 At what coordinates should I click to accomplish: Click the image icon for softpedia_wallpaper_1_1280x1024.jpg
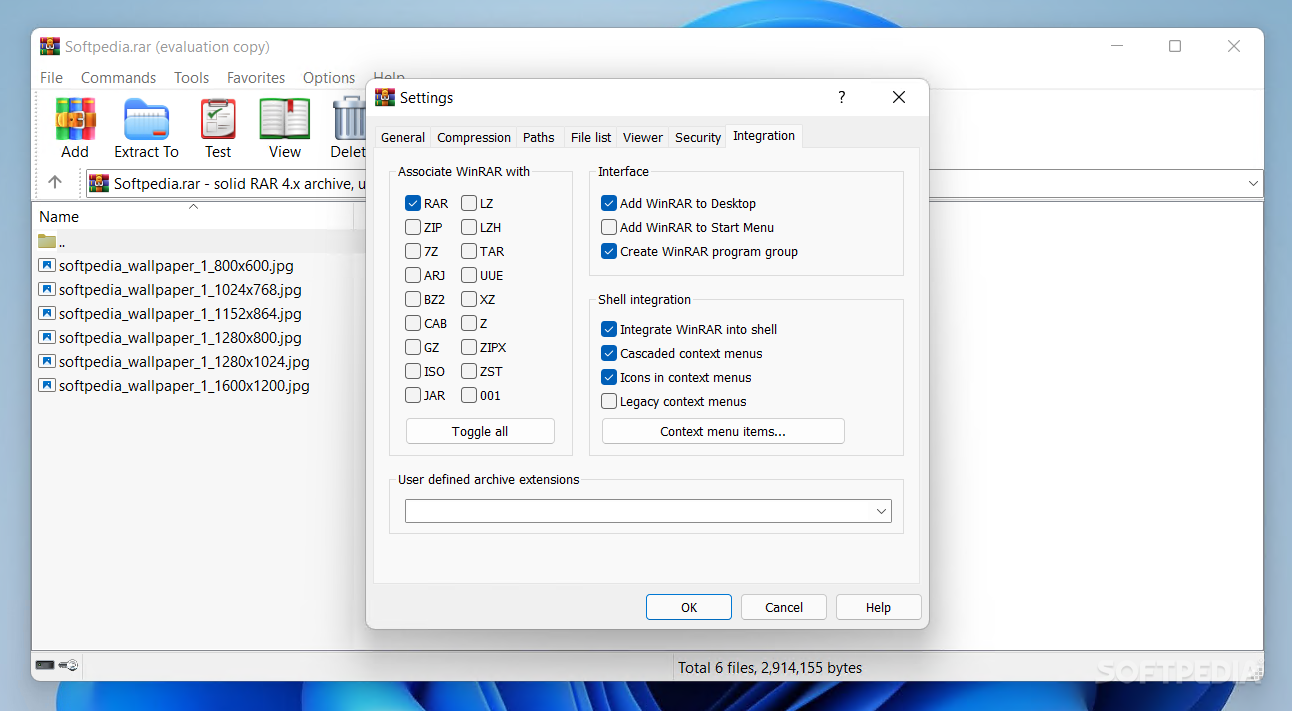(47, 361)
